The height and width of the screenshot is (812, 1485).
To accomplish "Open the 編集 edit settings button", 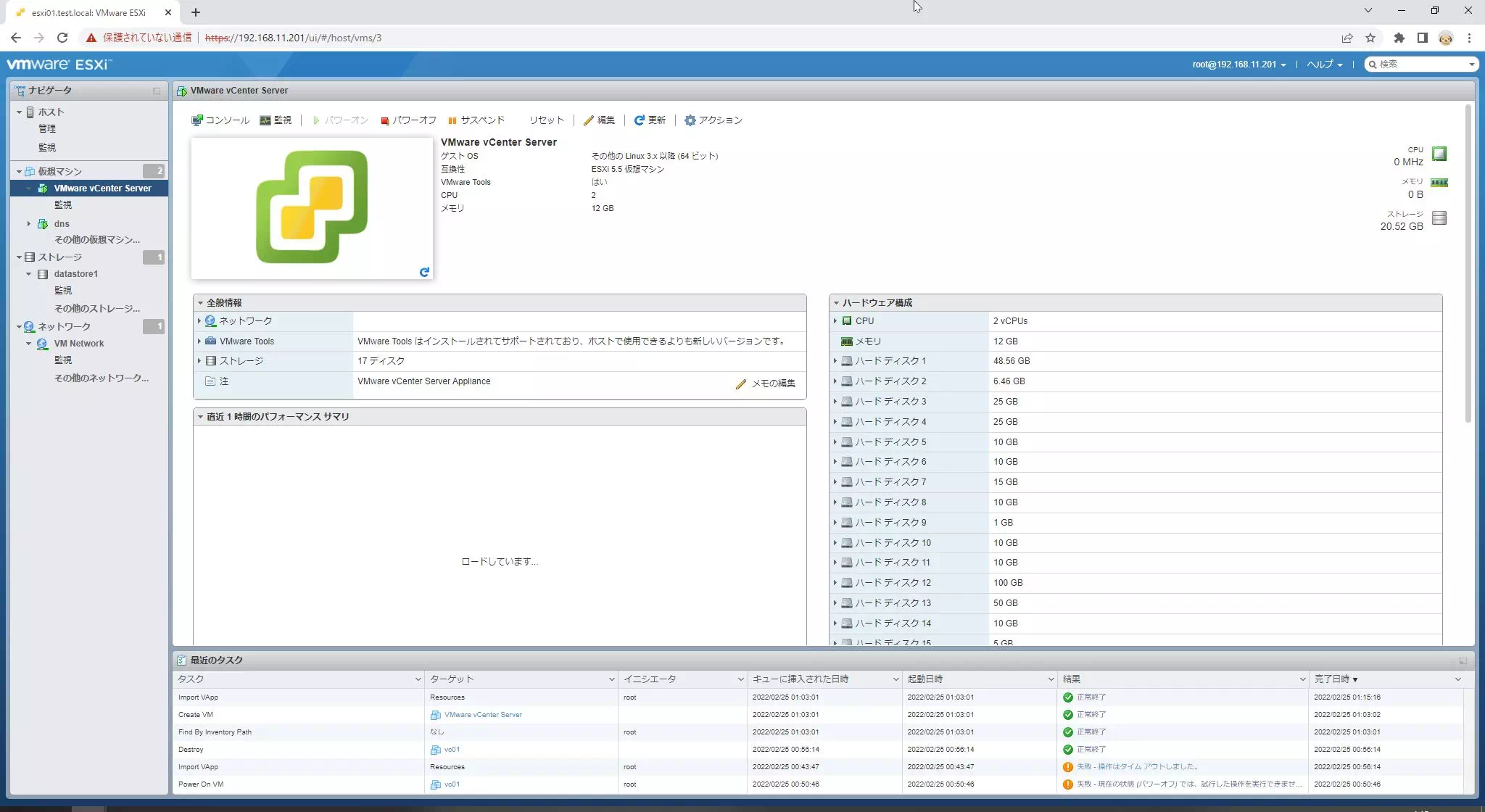I will (x=599, y=120).
